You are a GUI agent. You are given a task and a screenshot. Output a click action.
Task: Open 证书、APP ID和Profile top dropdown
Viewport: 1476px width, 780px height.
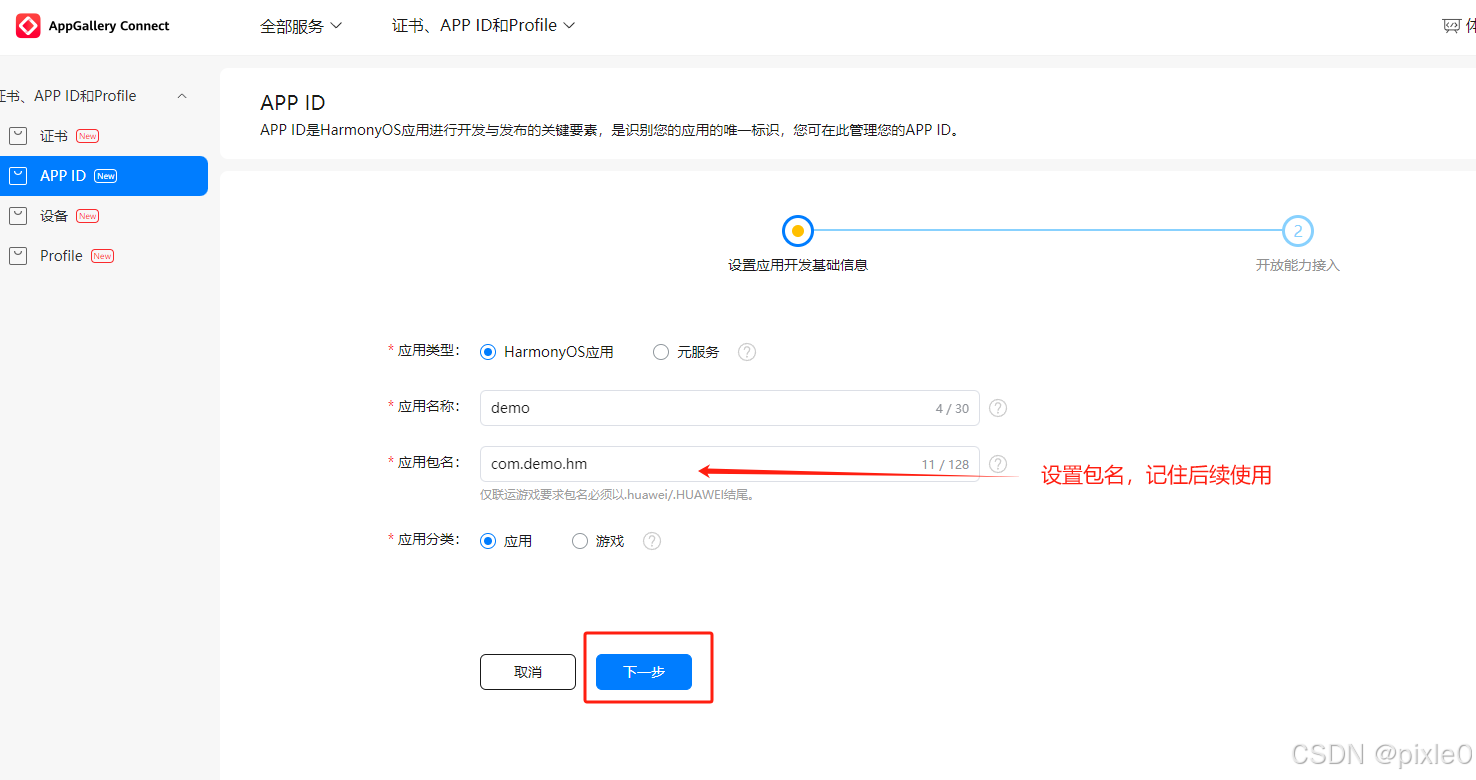tap(484, 26)
